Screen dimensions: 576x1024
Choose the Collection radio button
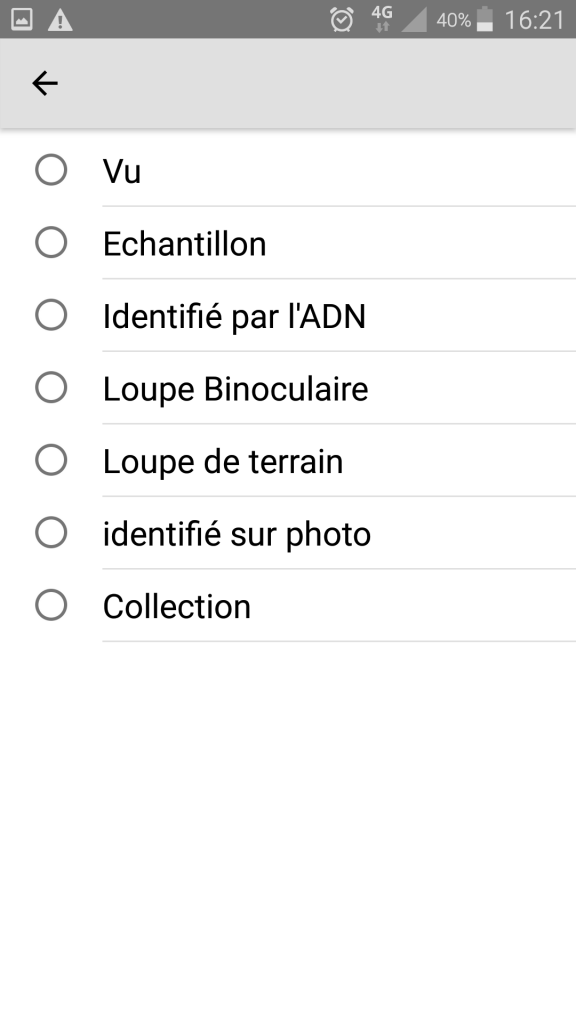(x=51, y=605)
